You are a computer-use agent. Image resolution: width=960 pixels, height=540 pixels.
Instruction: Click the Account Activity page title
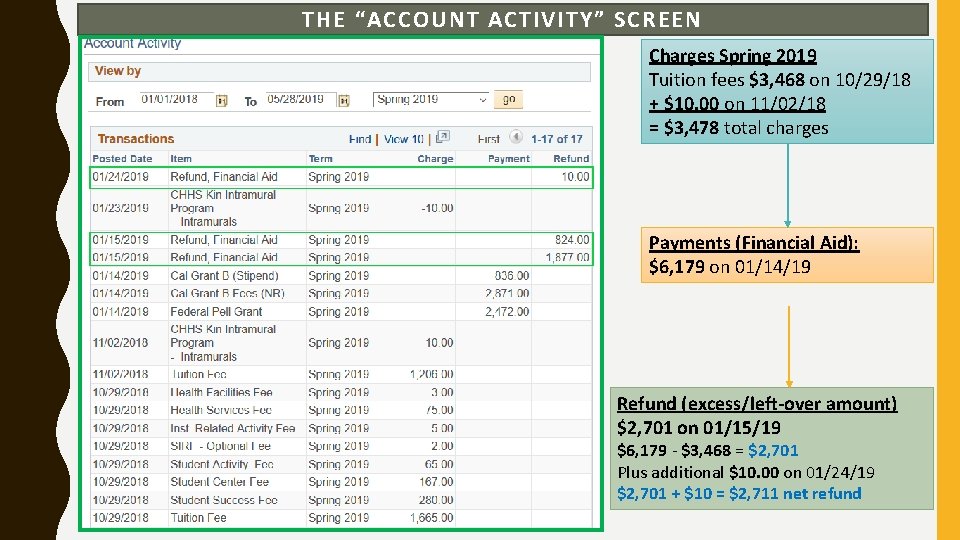(x=132, y=43)
